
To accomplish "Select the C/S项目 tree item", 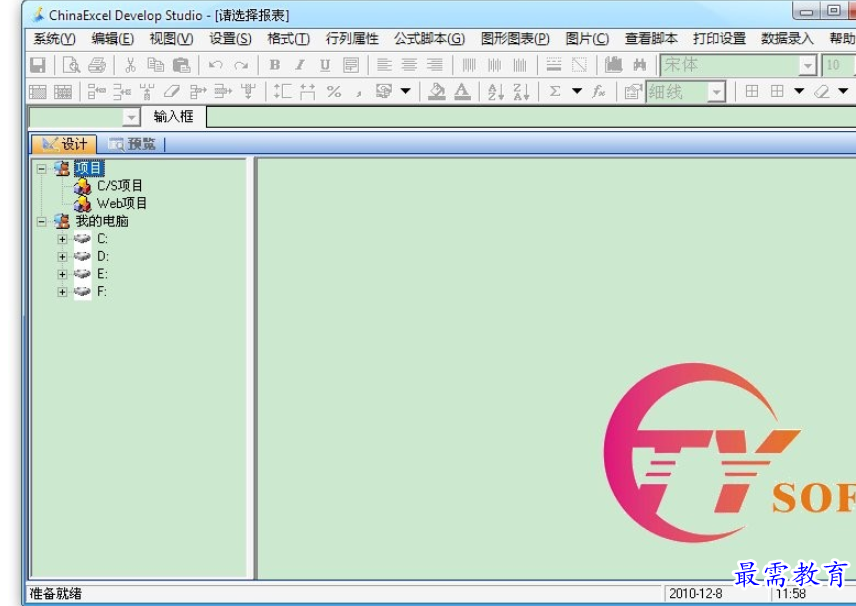I will [x=120, y=186].
